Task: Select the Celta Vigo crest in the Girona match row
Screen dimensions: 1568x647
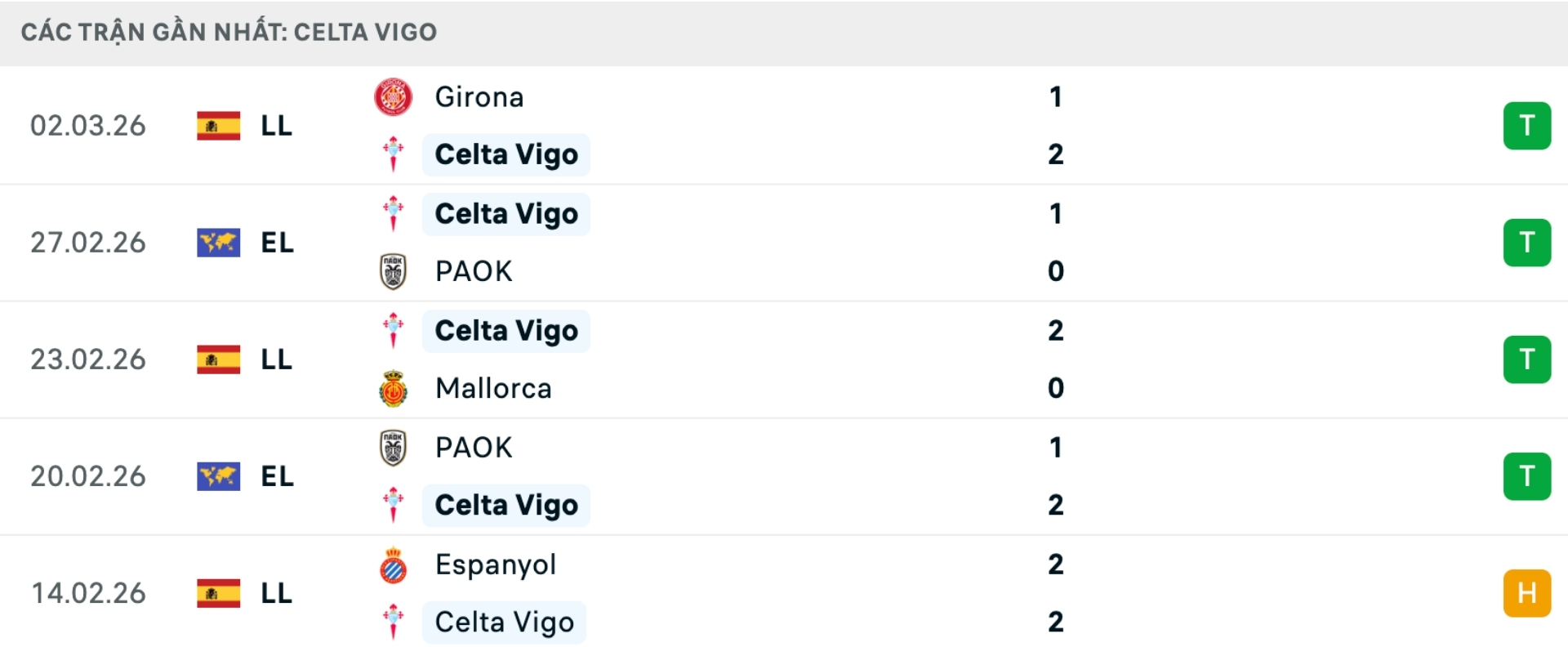Action: [x=394, y=154]
